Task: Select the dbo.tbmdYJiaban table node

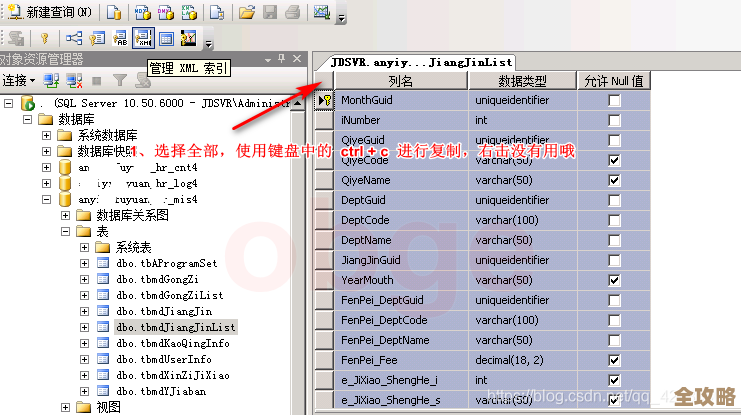Action: pyautogui.click(x=161, y=391)
